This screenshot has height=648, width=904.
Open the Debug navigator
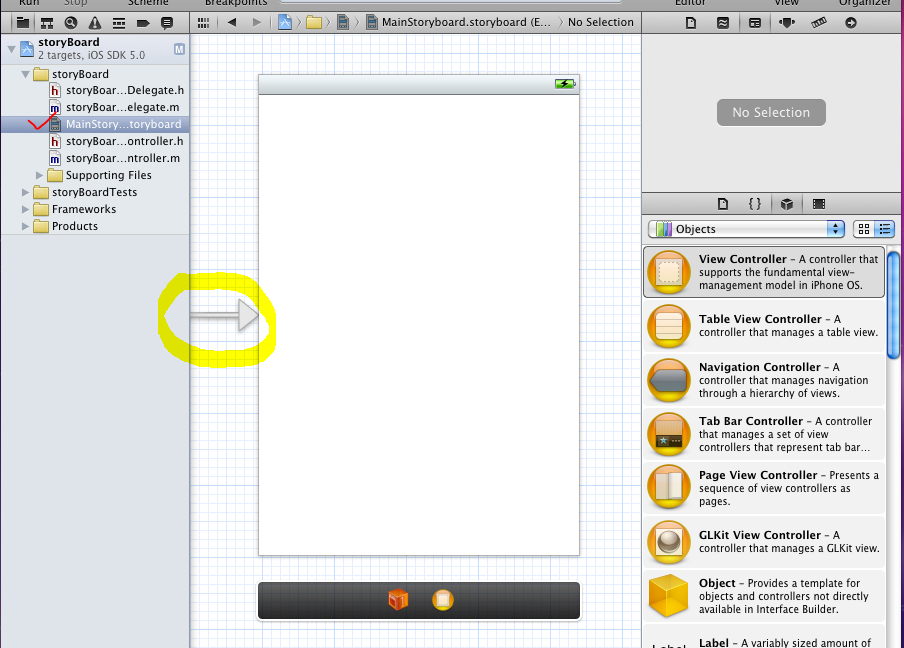[x=119, y=23]
